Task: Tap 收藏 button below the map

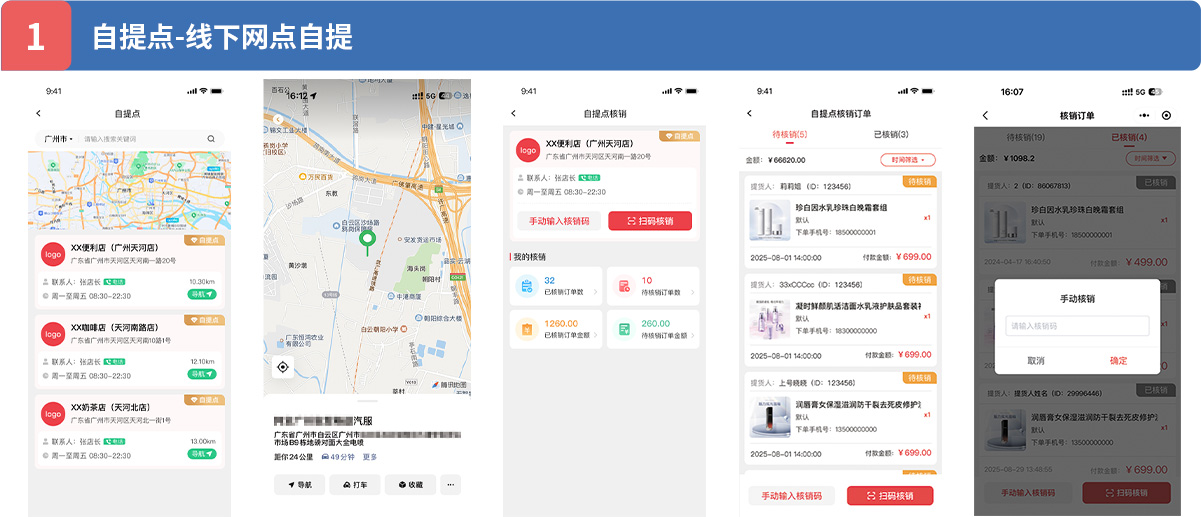Action: pos(411,485)
